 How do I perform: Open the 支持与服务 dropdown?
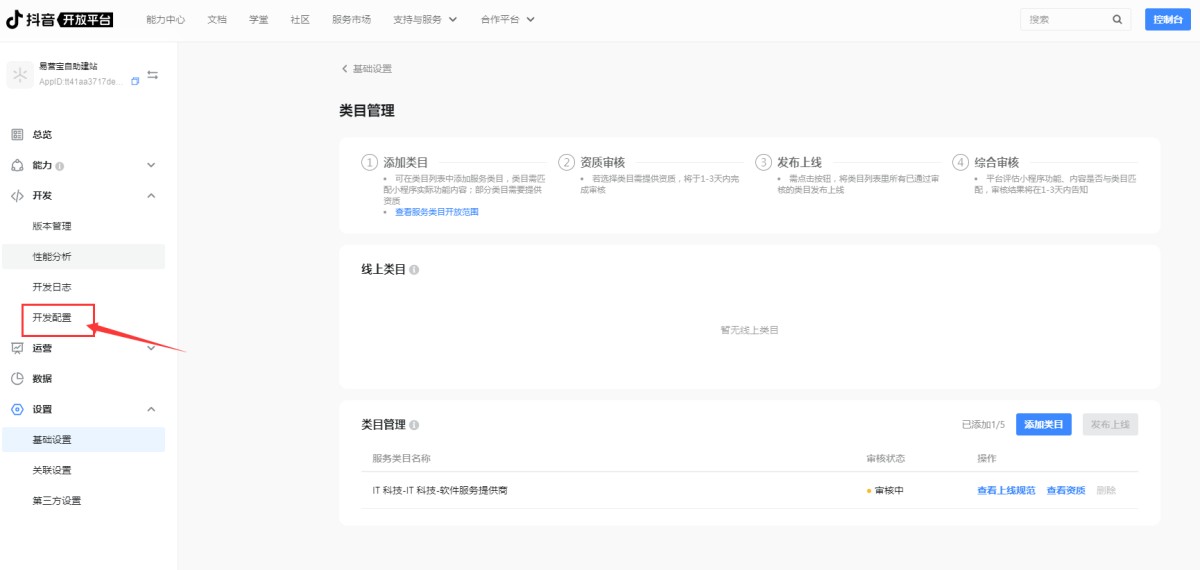425,19
